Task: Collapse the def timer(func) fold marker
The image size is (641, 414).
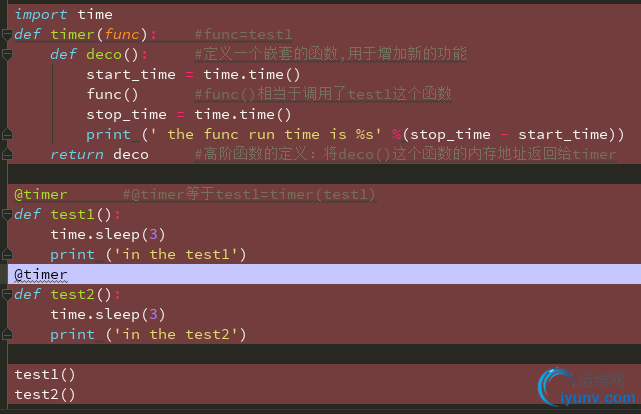Action: click(5, 35)
